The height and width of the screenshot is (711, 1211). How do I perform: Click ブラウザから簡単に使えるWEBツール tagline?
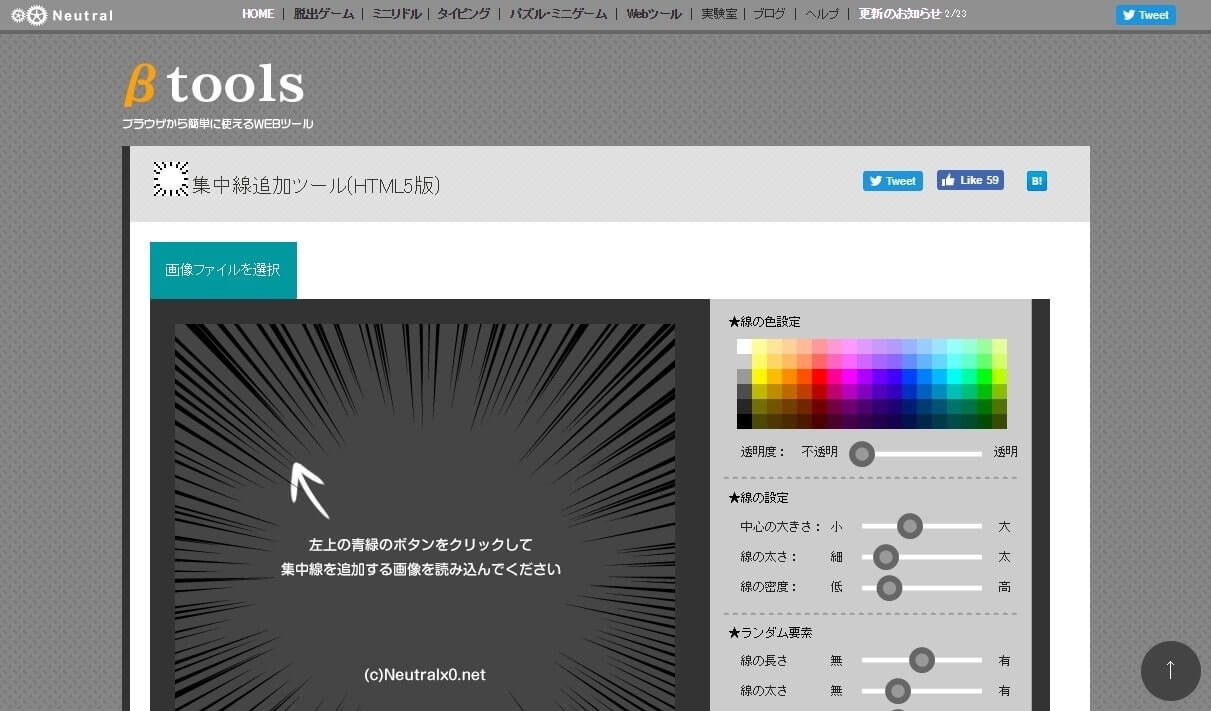[x=218, y=124]
